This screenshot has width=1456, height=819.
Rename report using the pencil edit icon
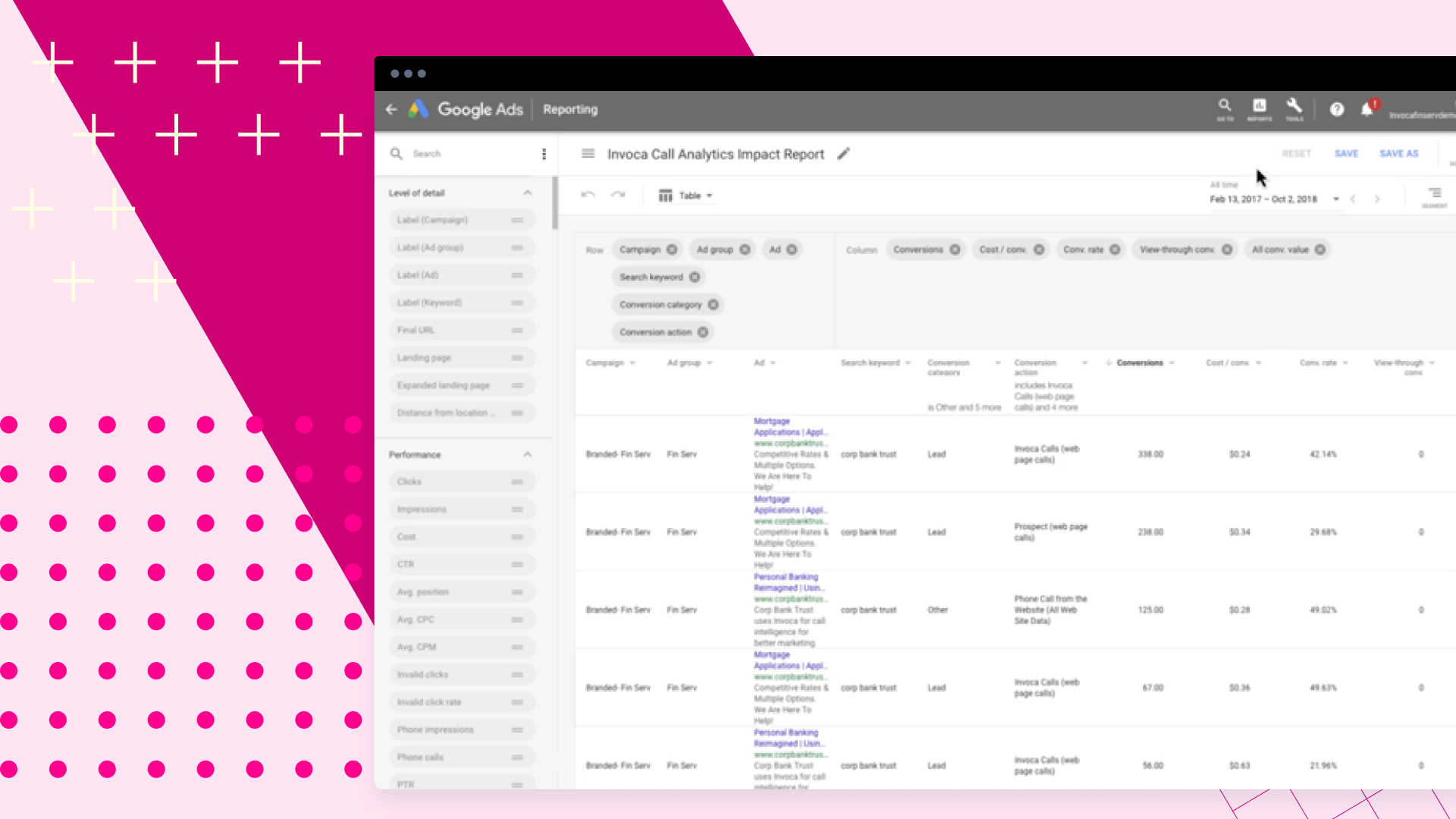pyautogui.click(x=843, y=154)
